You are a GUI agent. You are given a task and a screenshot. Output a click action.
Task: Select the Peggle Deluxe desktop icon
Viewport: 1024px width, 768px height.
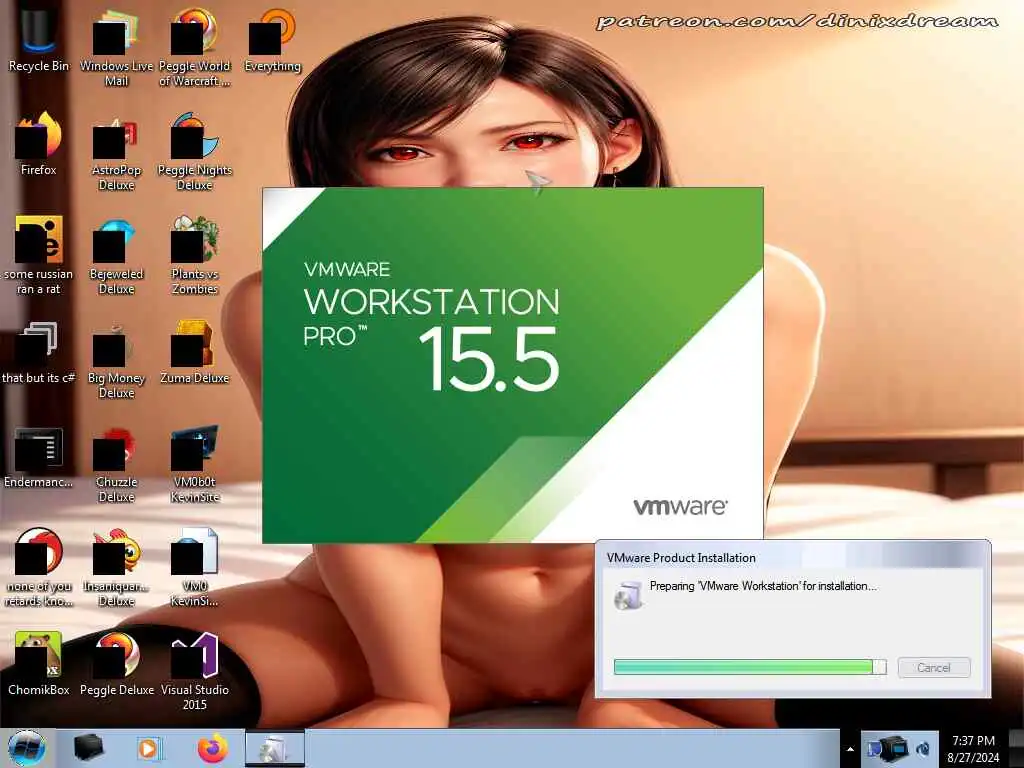click(116, 664)
